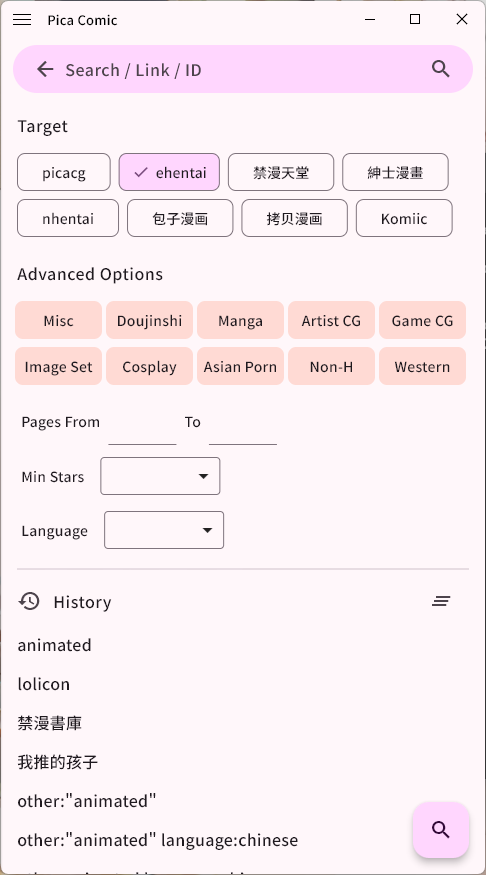Select the picacg target chip
This screenshot has height=875, width=486.
coord(64,172)
